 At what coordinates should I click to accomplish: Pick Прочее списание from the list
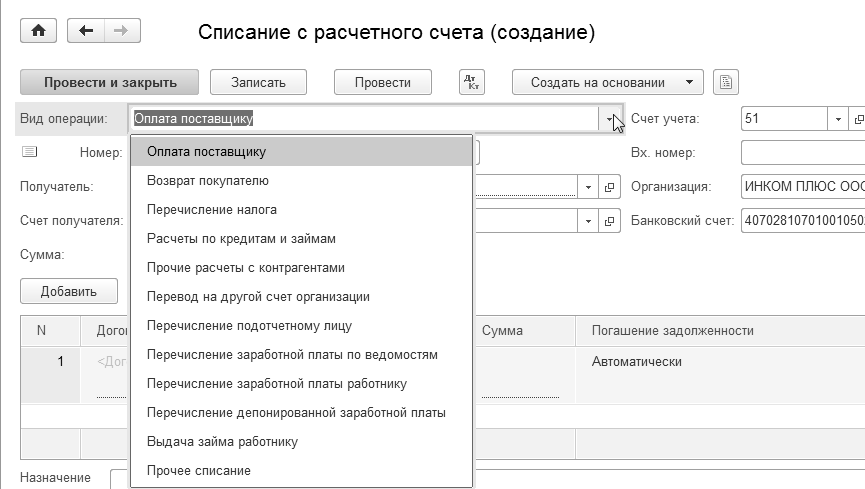[198, 470]
